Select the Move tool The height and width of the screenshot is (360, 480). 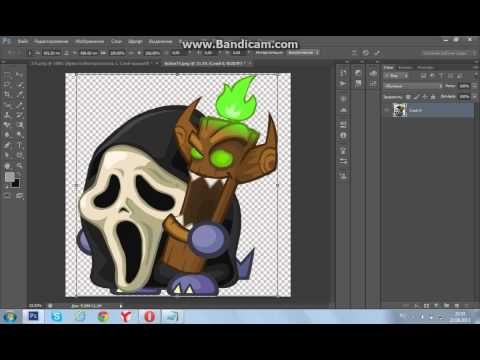pyautogui.click(x=20, y=74)
